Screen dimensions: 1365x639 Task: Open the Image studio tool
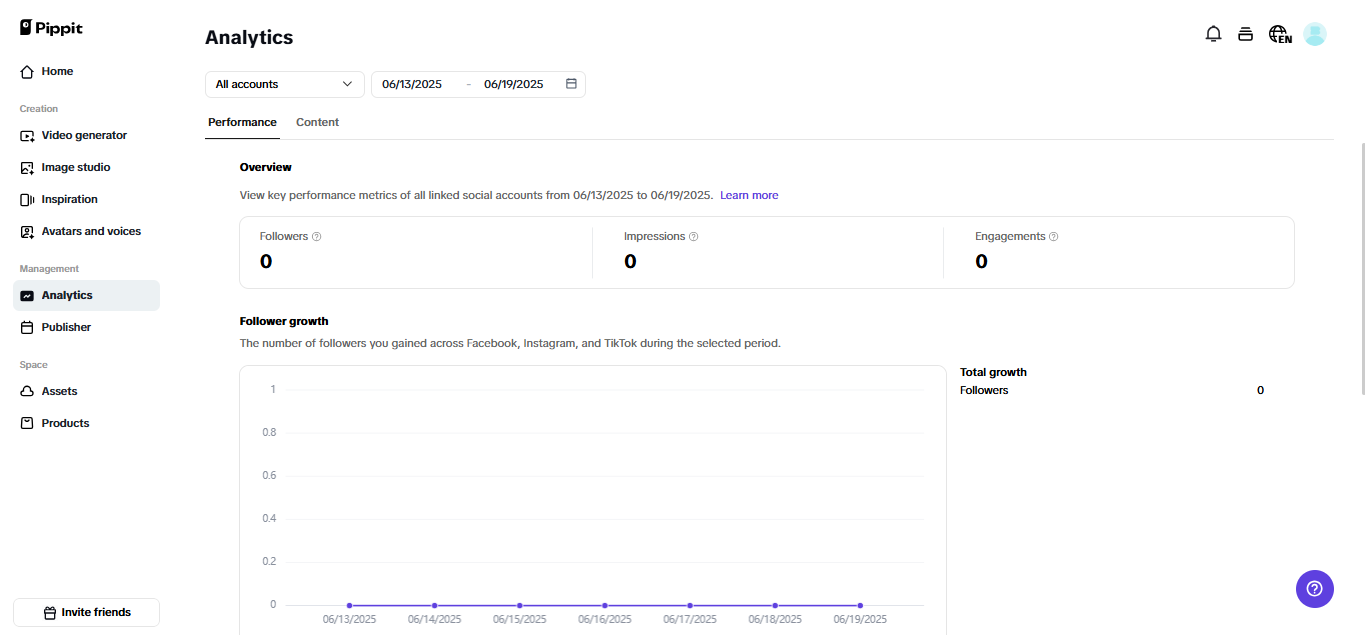[x=77, y=167]
